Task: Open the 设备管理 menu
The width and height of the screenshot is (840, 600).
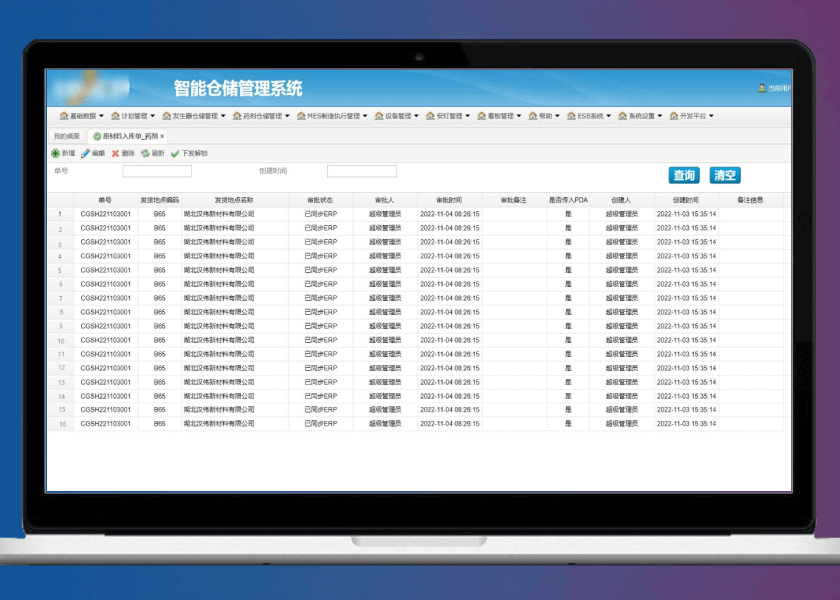Action: (398, 116)
